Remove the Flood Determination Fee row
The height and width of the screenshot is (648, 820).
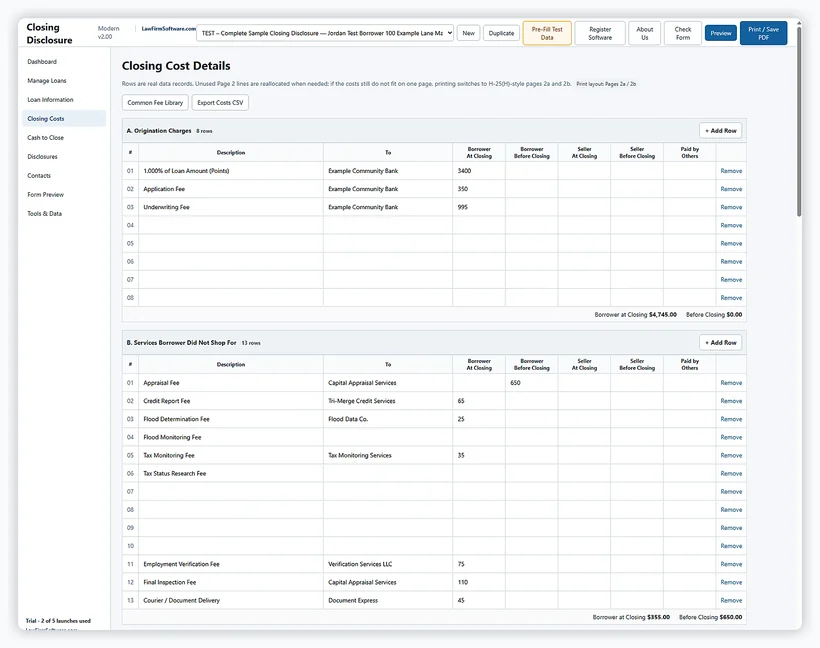click(731, 419)
